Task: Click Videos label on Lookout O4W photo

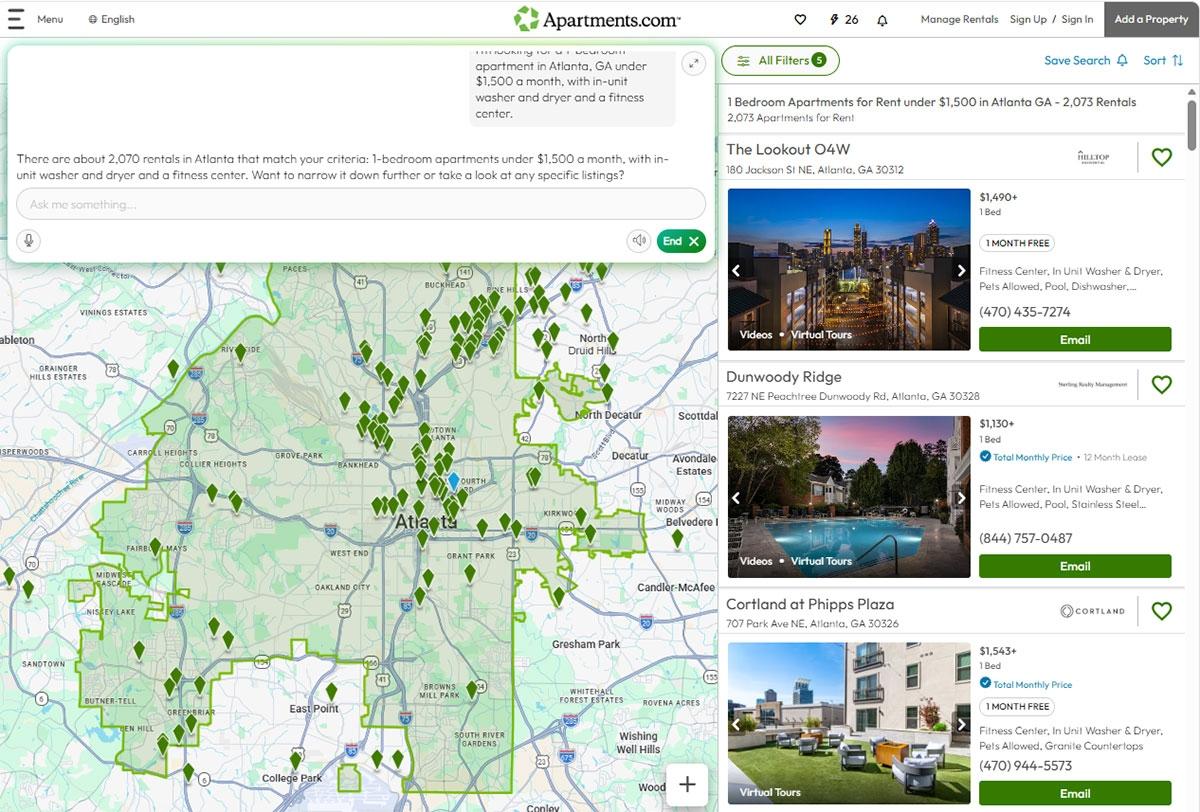Action: [756, 335]
